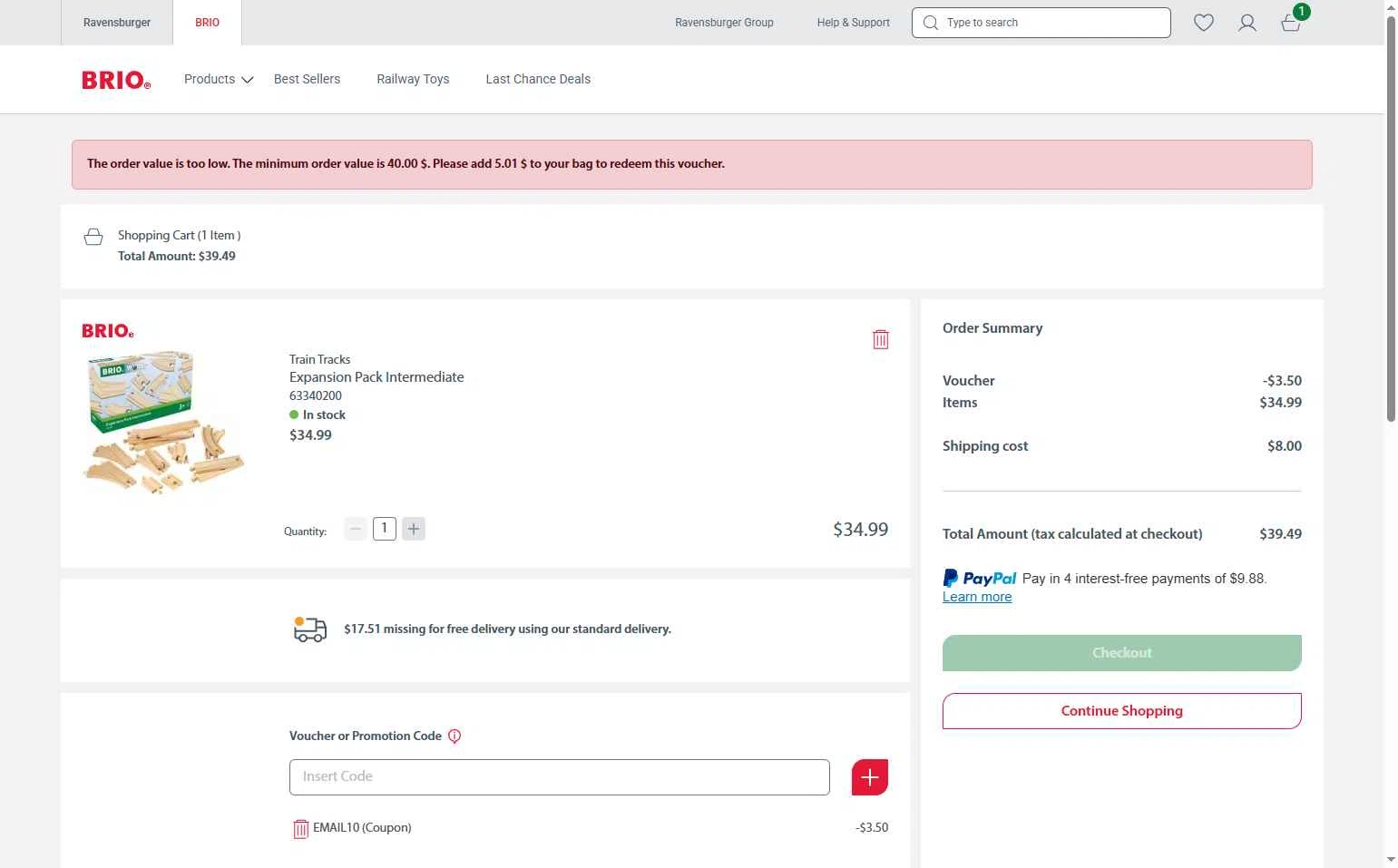Open Help & Support link
The width and height of the screenshot is (1398, 868).
(x=853, y=23)
